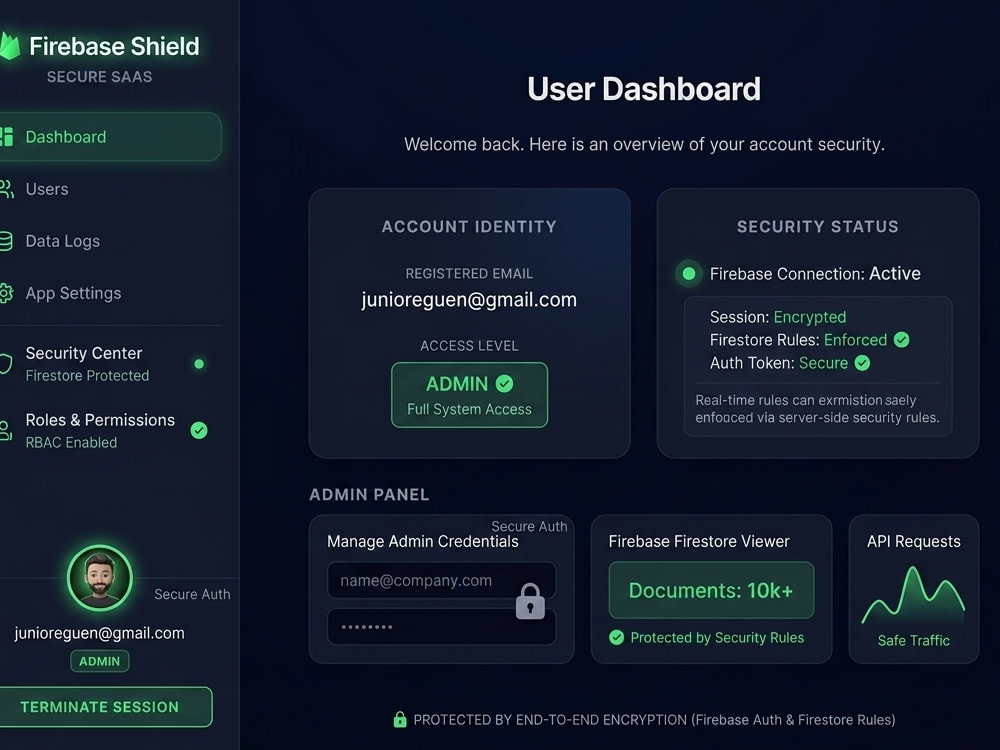Click the checkmark beside Firestore Rules Enforced
The height and width of the screenshot is (750, 1000).
(901, 340)
